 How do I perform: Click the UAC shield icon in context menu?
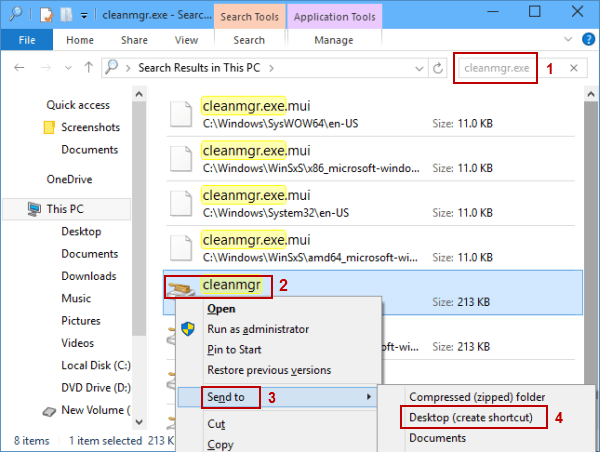(188, 329)
